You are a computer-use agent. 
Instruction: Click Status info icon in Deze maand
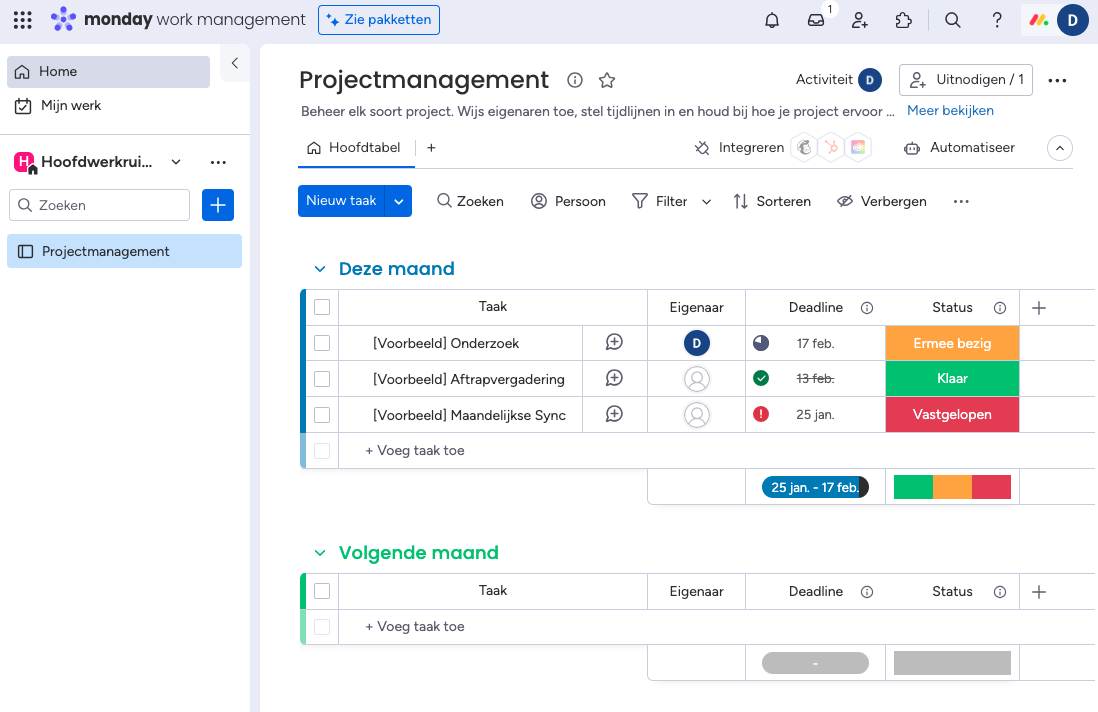tap(1000, 308)
